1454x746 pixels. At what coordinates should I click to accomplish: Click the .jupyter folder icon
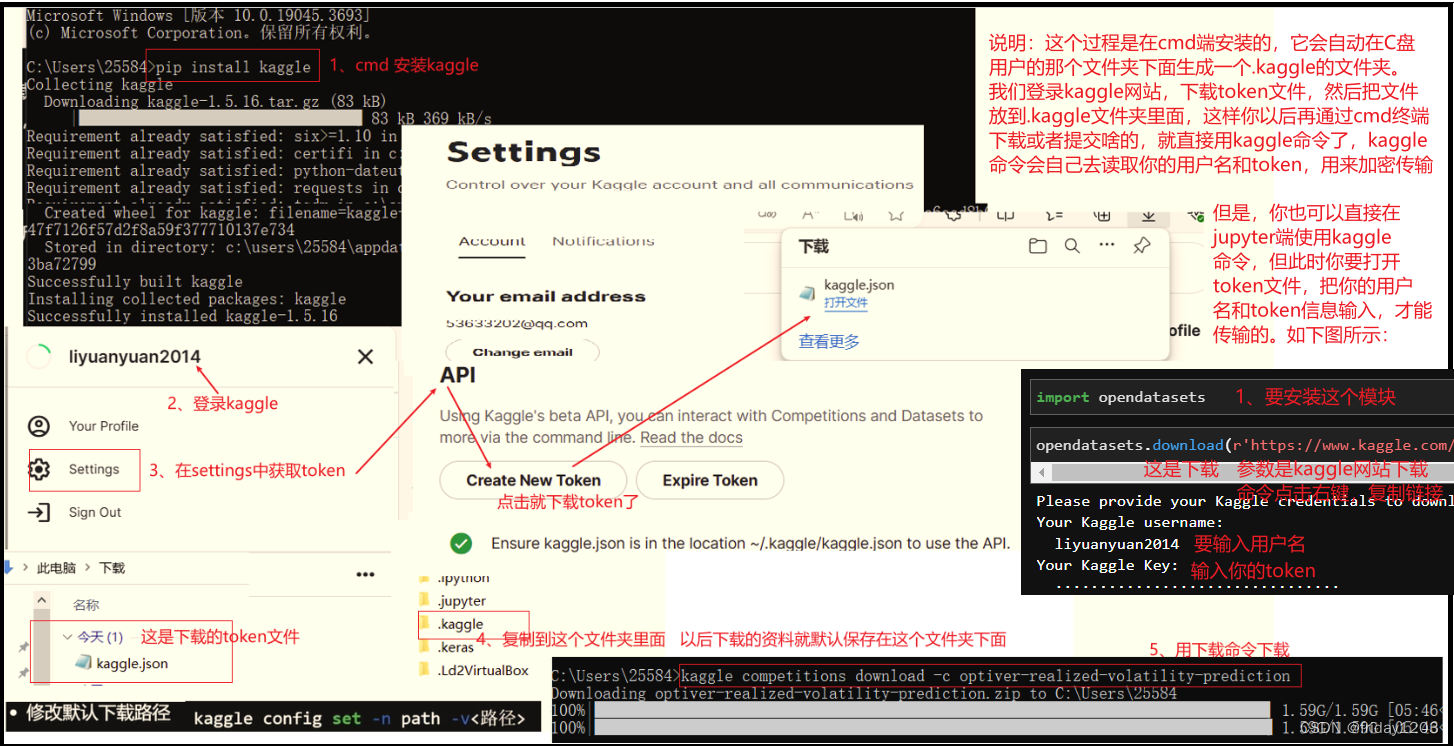pyautogui.click(x=425, y=601)
